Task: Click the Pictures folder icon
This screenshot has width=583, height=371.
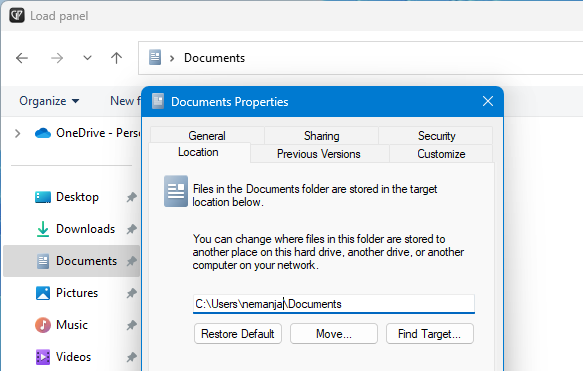Action: coord(43,293)
